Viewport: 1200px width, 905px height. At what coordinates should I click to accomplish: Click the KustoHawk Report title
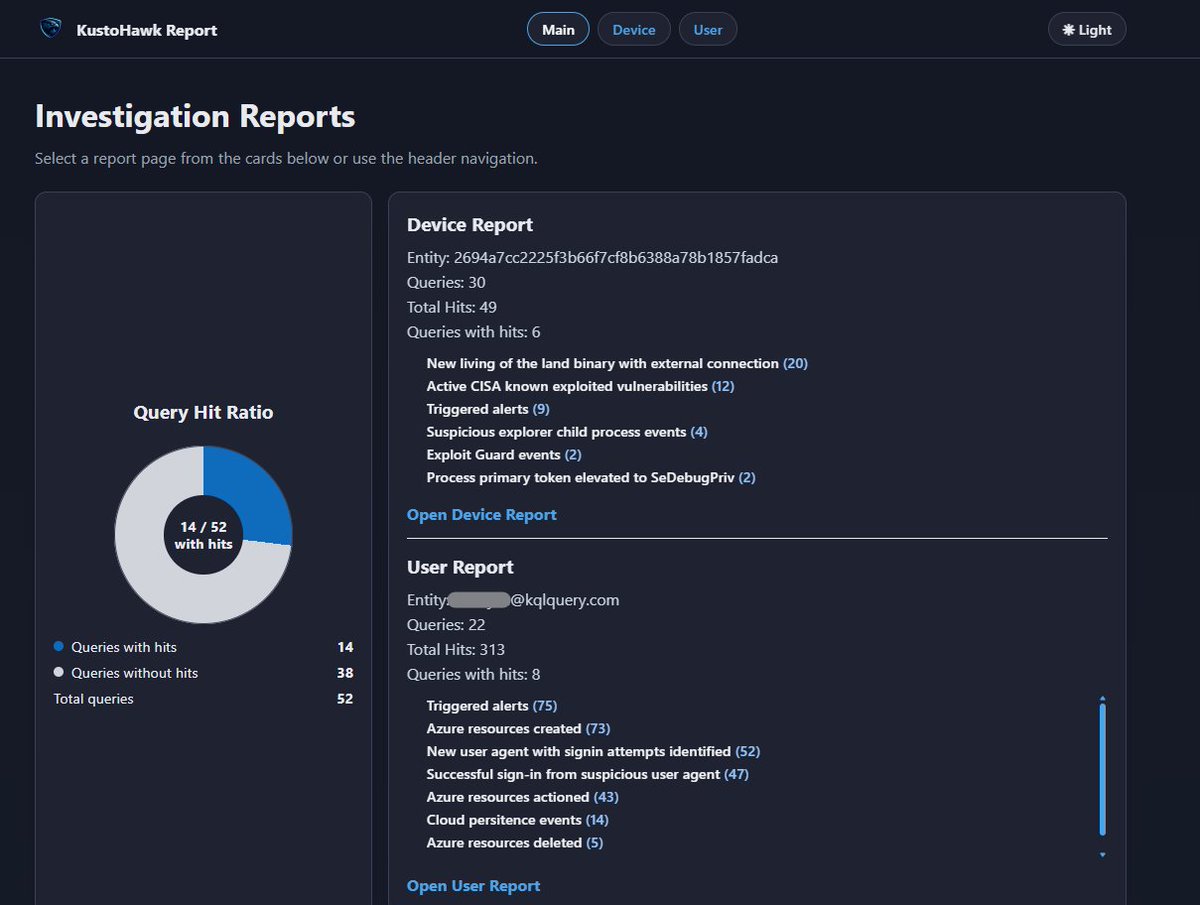pyautogui.click(x=147, y=30)
